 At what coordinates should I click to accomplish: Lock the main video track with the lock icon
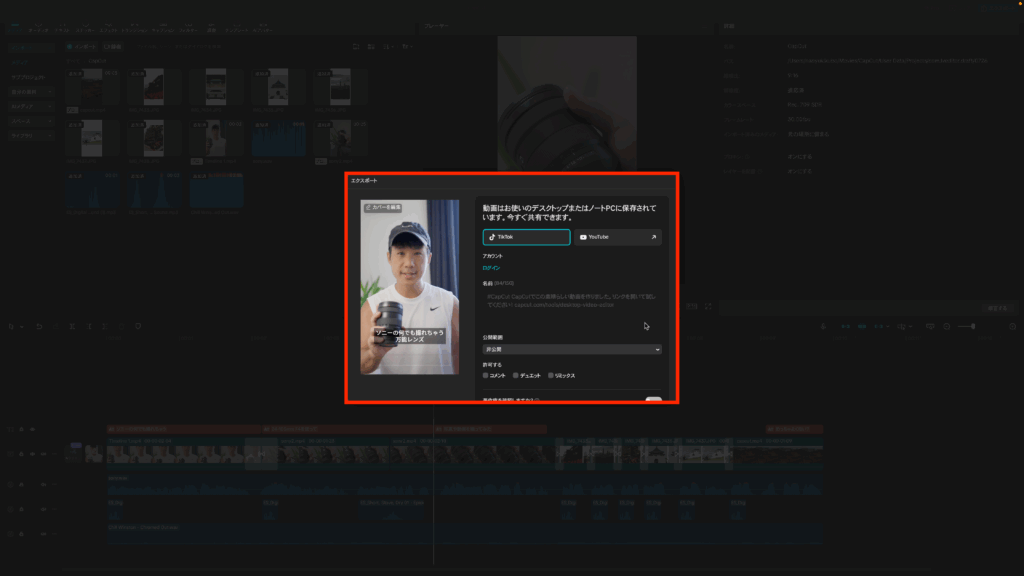coord(21,454)
